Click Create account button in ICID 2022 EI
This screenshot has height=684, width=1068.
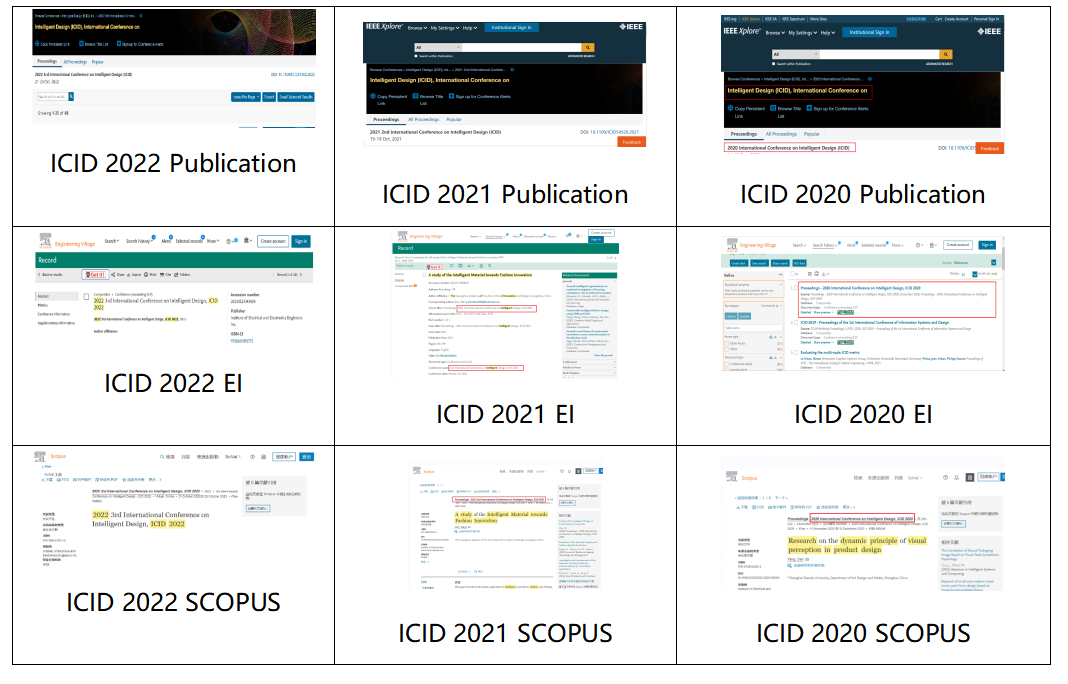273,241
